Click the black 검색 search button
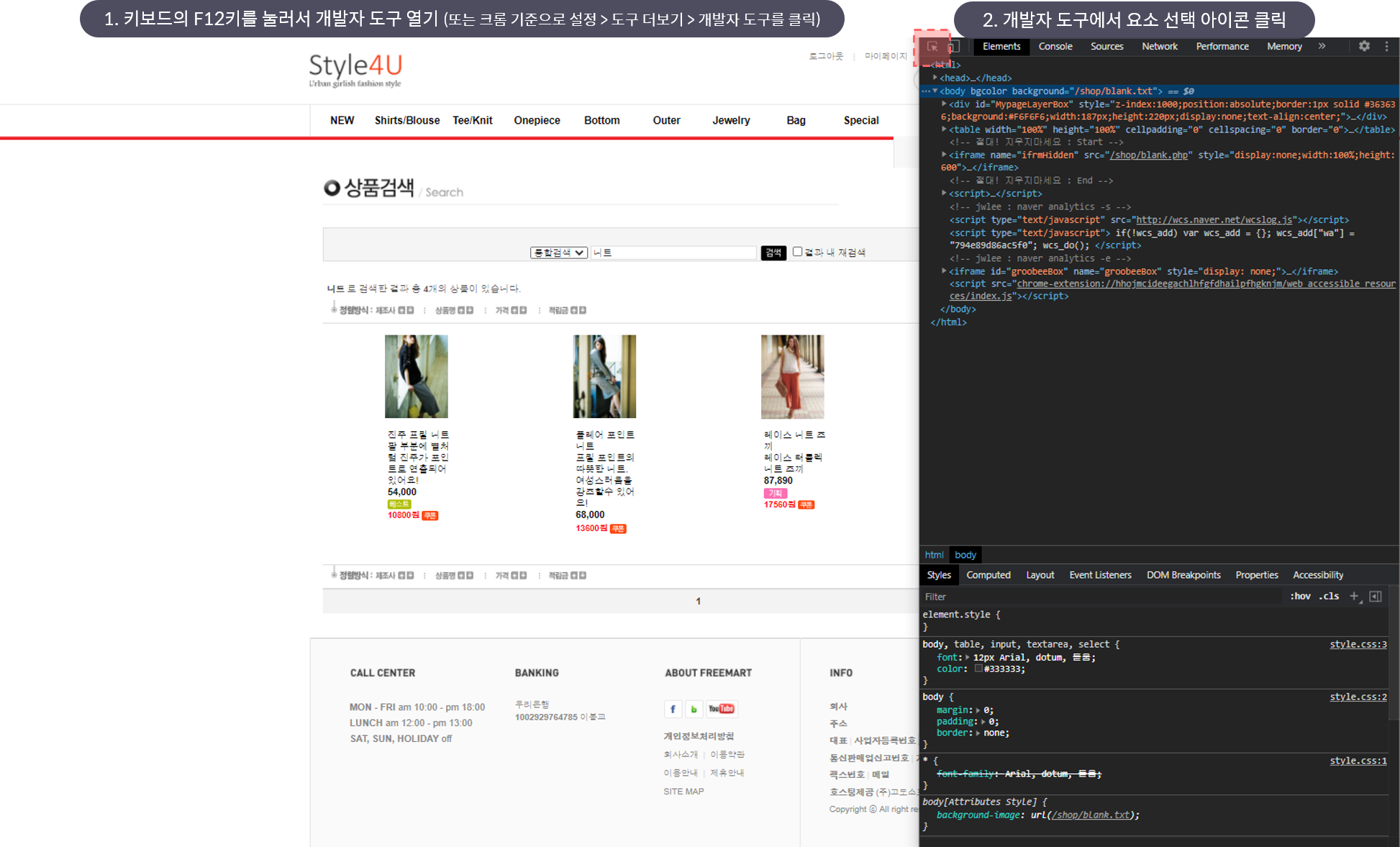The image size is (1400, 847). tap(773, 253)
